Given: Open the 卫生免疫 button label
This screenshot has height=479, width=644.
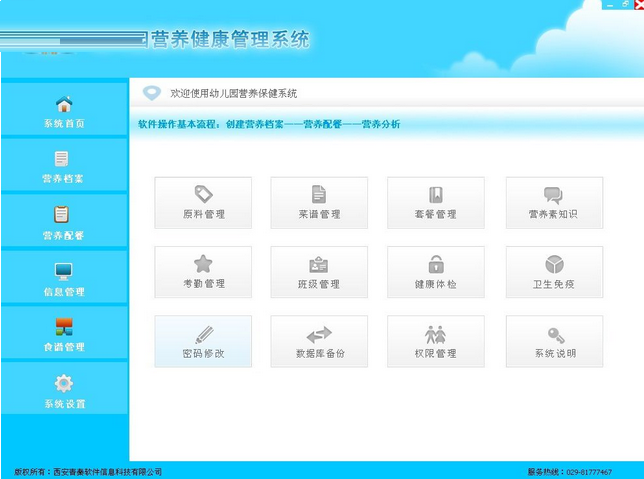Looking at the screenshot, I should click(554, 284).
